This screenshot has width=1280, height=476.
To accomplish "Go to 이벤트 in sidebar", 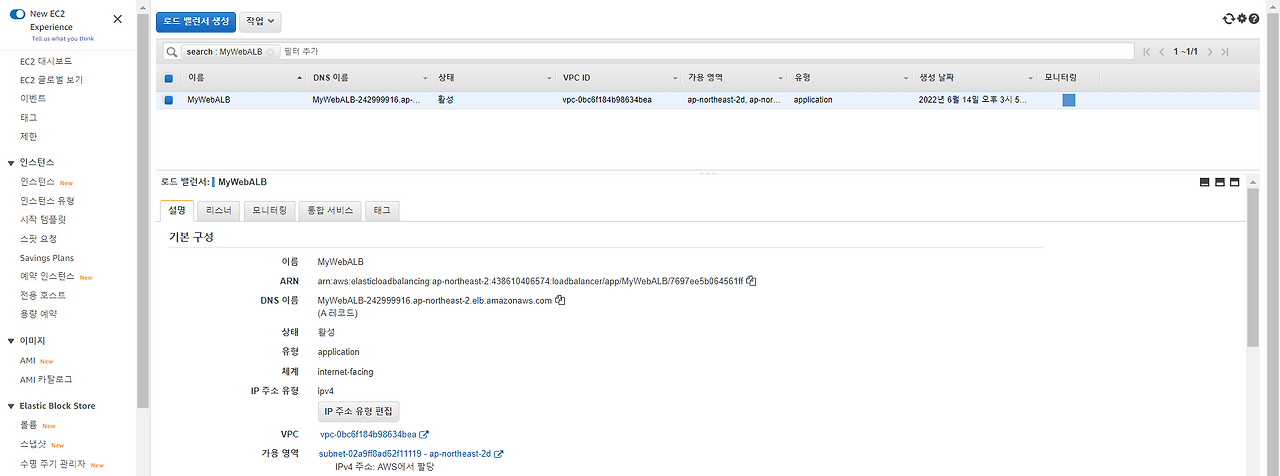I will coord(33,99).
